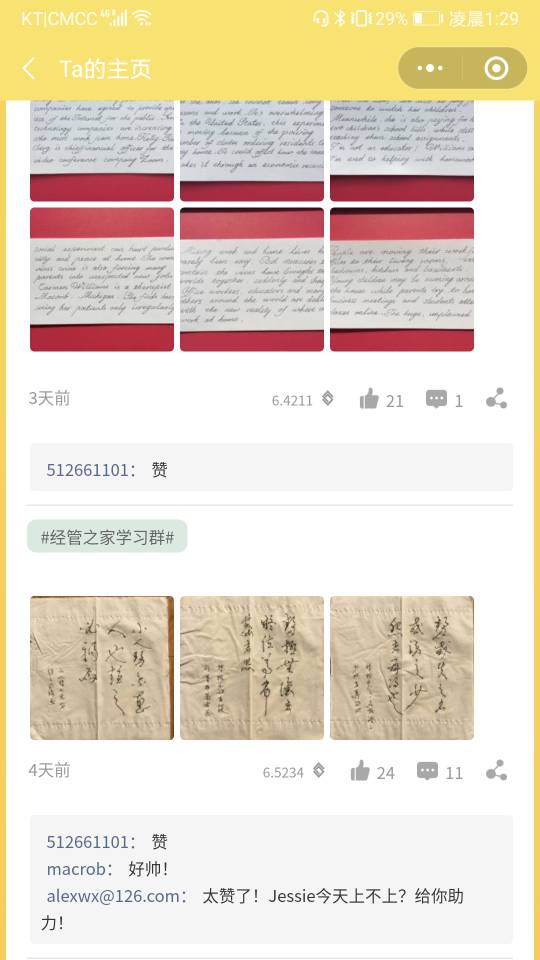The width and height of the screenshot is (540, 960).
Task: Open comments on the post with 1 comment
Action: (437, 399)
